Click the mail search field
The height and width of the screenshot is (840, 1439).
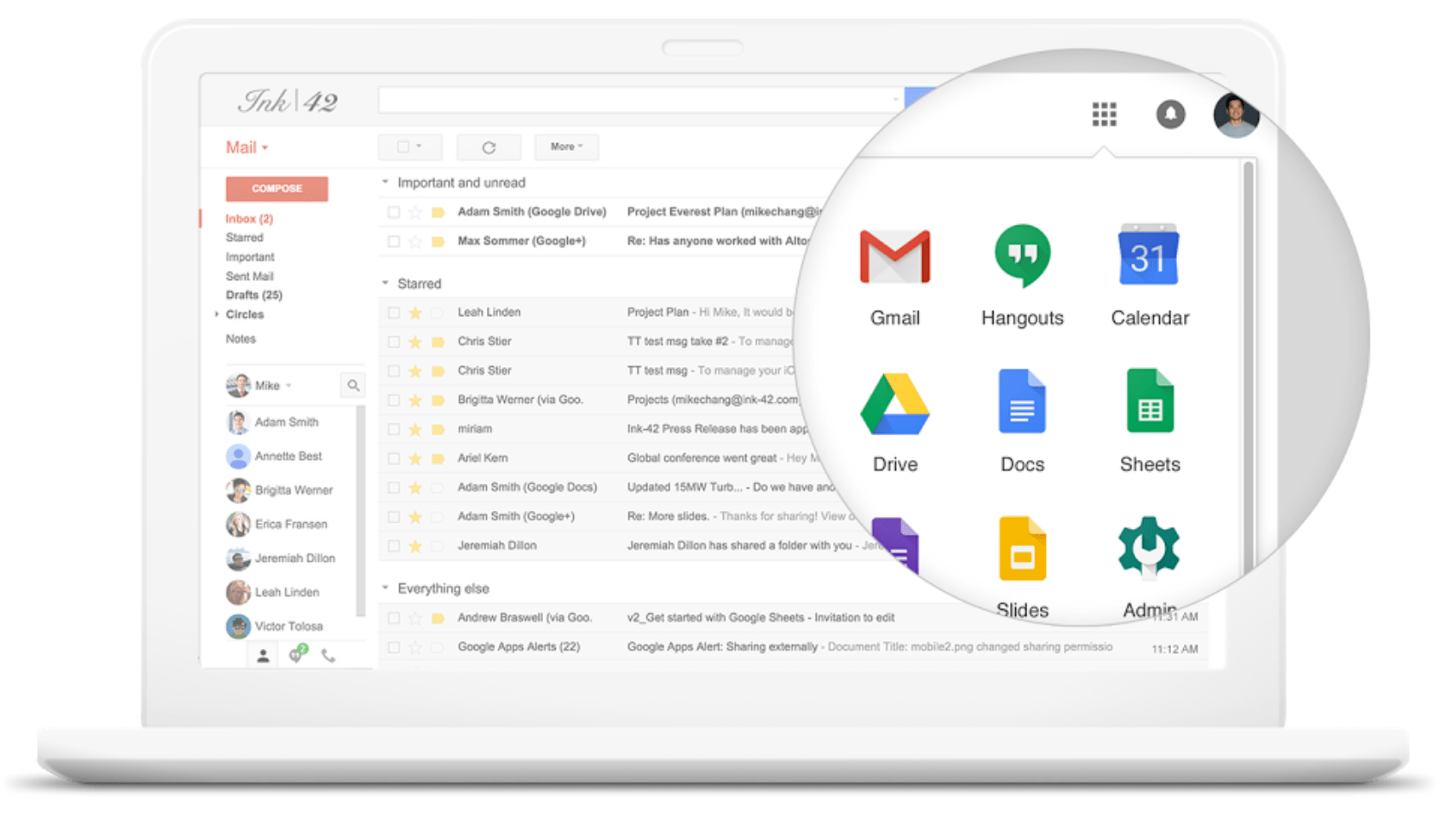point(641,100)
